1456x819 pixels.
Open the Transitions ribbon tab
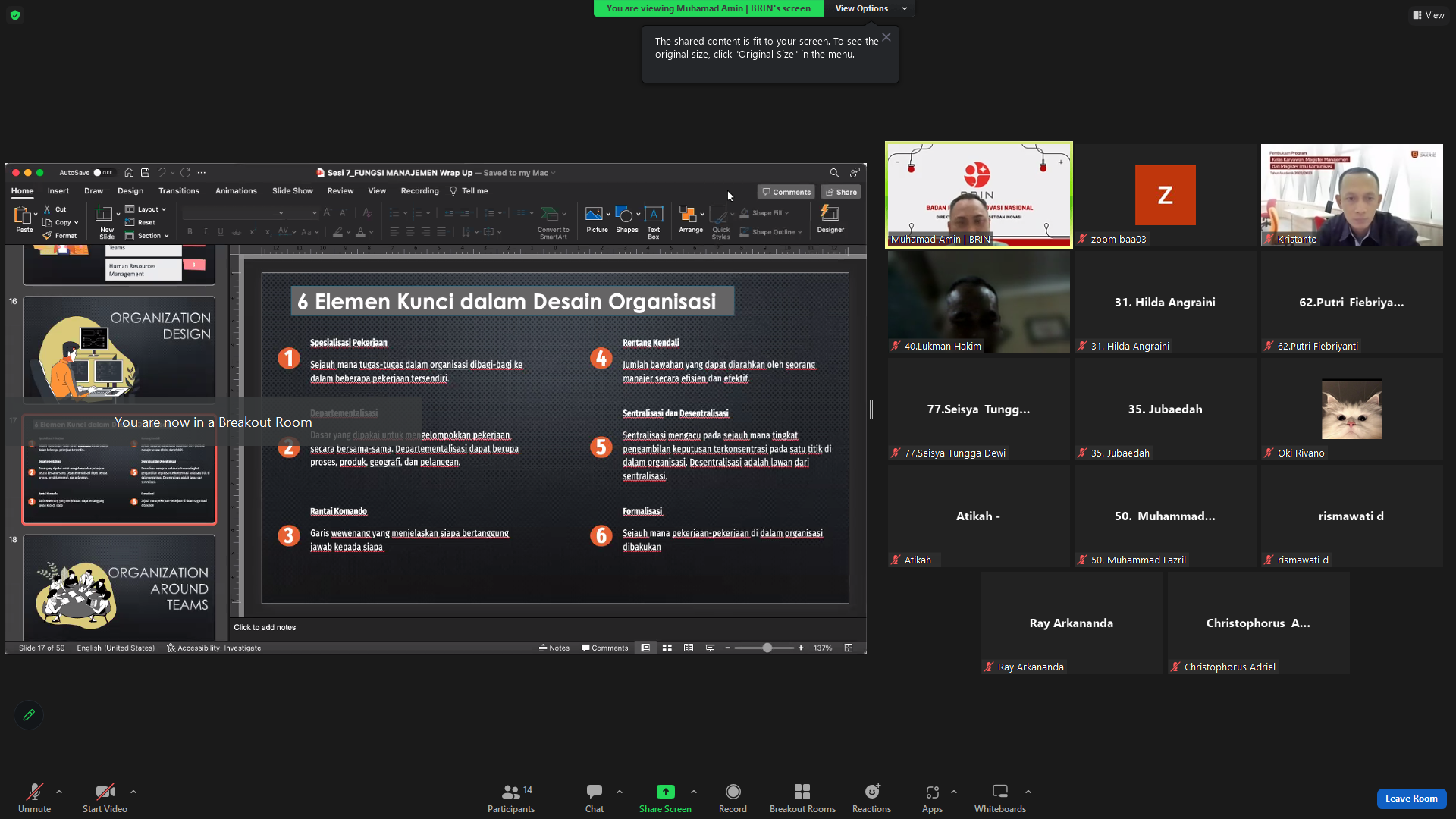point(179,191)
